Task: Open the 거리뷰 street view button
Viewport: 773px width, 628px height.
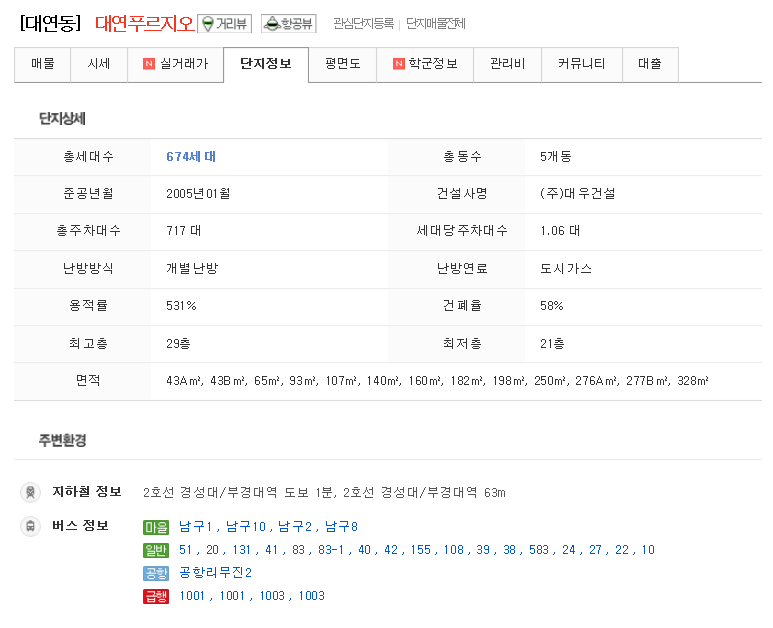Action: pos(224,23)
